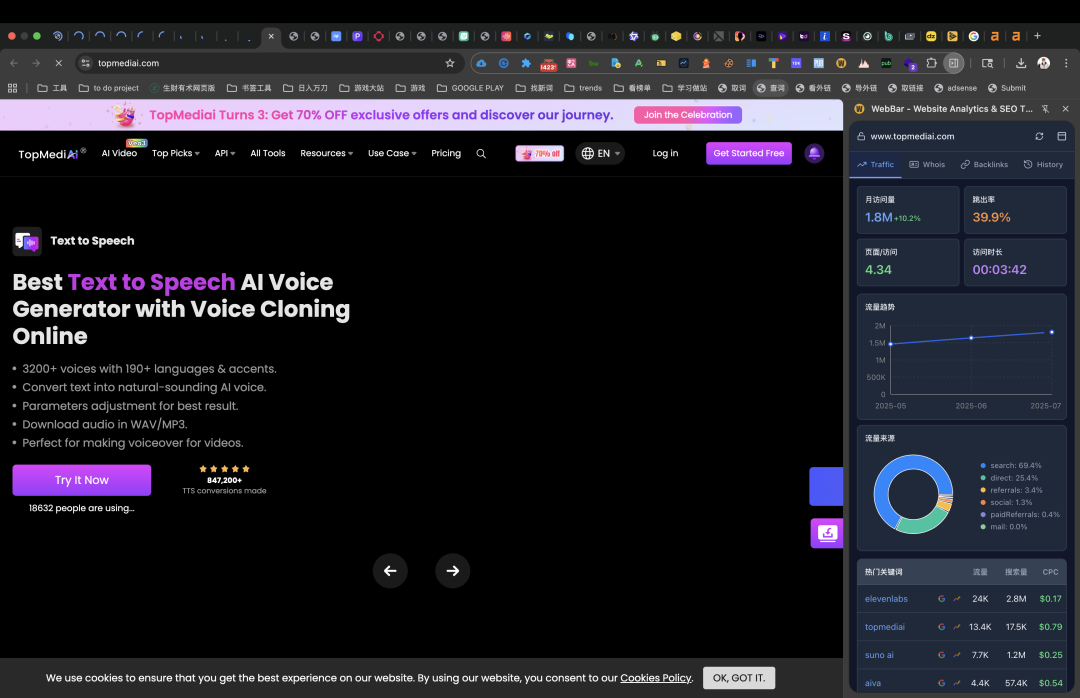Open the GOOGLE PLAY bookmark folder
The image size is (1080, 698).
pyautogui.click(x=470, y=88)
